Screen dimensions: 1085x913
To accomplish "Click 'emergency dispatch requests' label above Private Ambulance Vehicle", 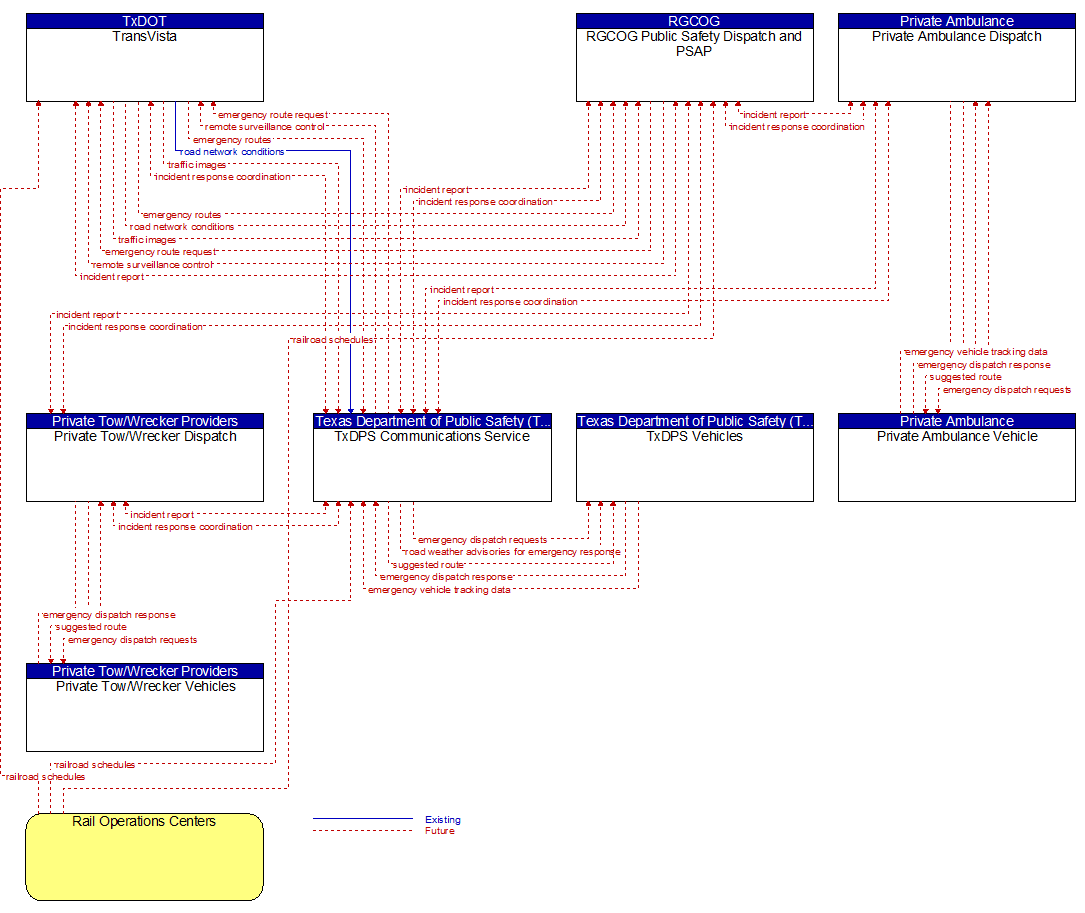I will (x=1007, y=390).
